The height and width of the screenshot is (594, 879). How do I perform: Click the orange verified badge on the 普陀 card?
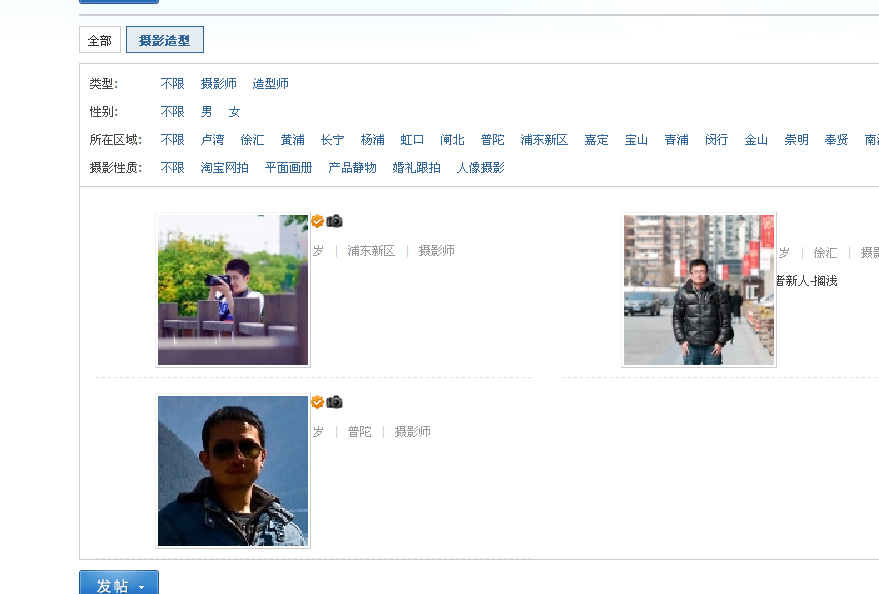[x=317, y=402]
